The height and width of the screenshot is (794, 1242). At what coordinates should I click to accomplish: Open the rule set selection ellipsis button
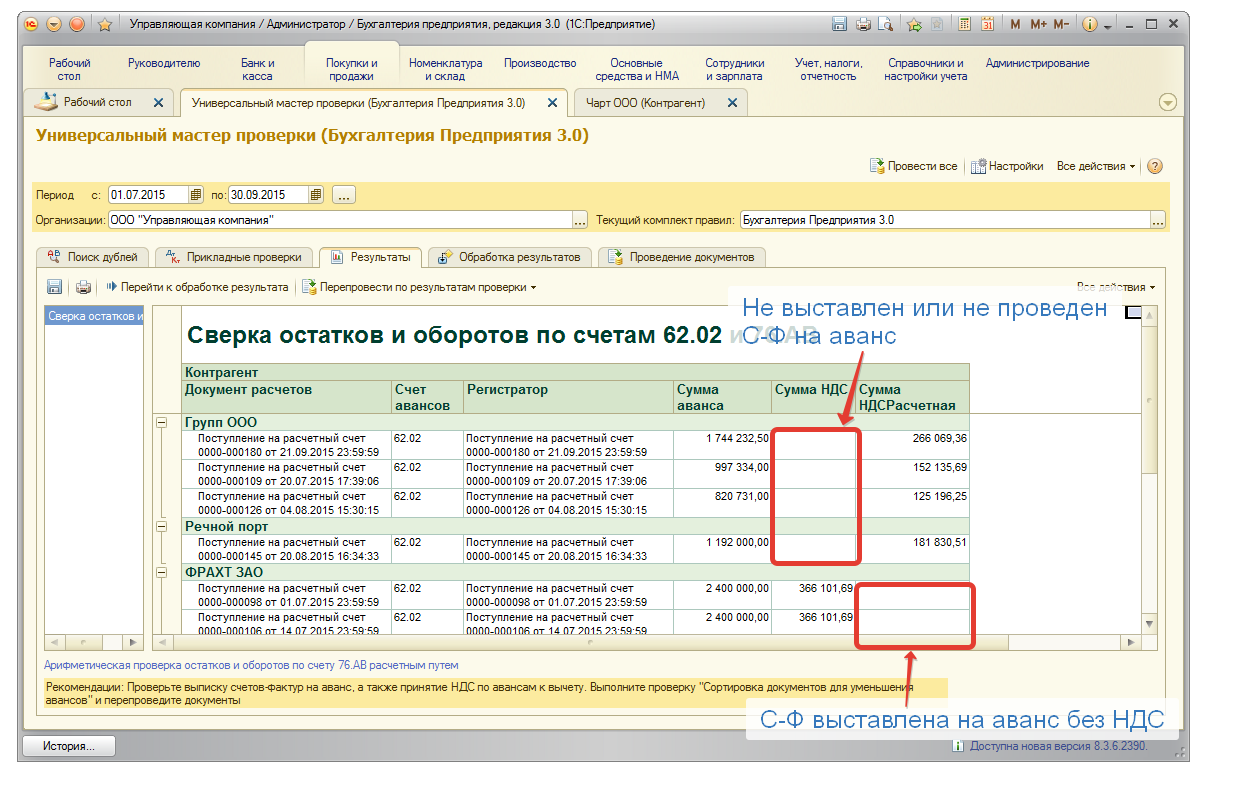[x=1158, y=220]
